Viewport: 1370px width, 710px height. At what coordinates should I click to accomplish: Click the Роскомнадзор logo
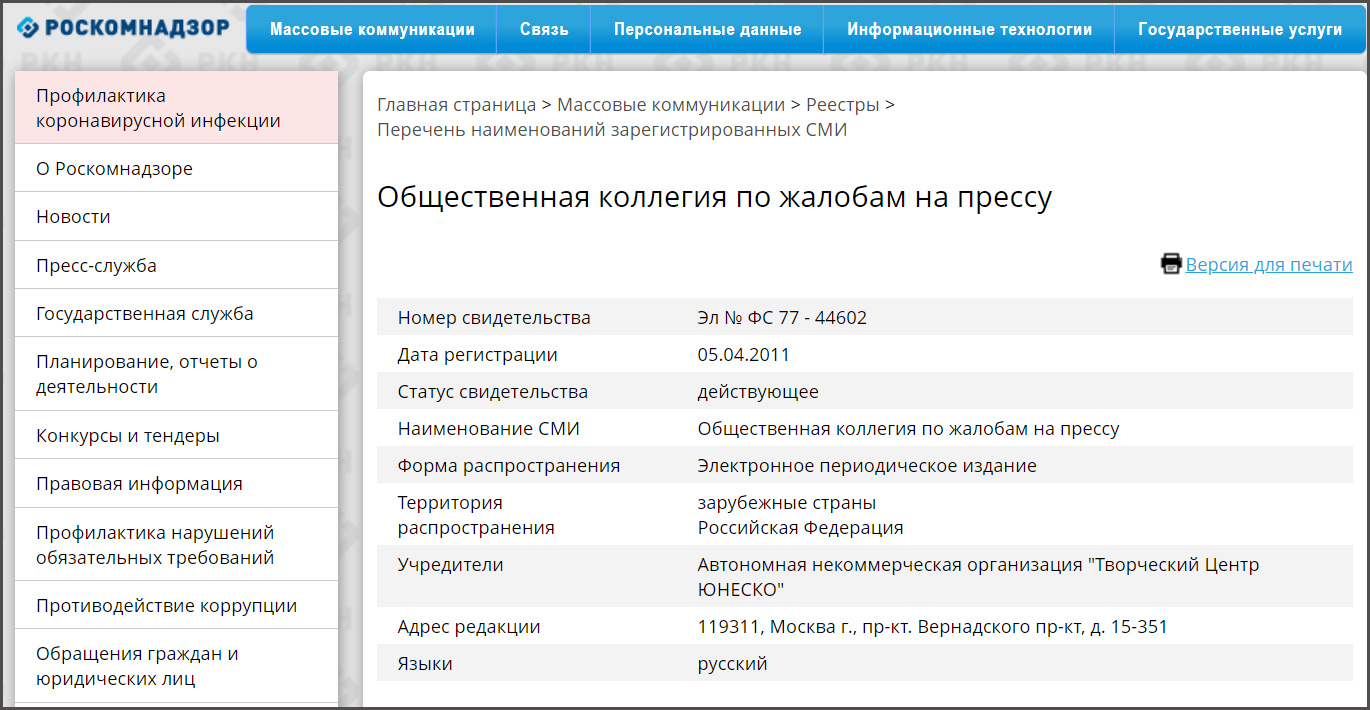(123, 28)
